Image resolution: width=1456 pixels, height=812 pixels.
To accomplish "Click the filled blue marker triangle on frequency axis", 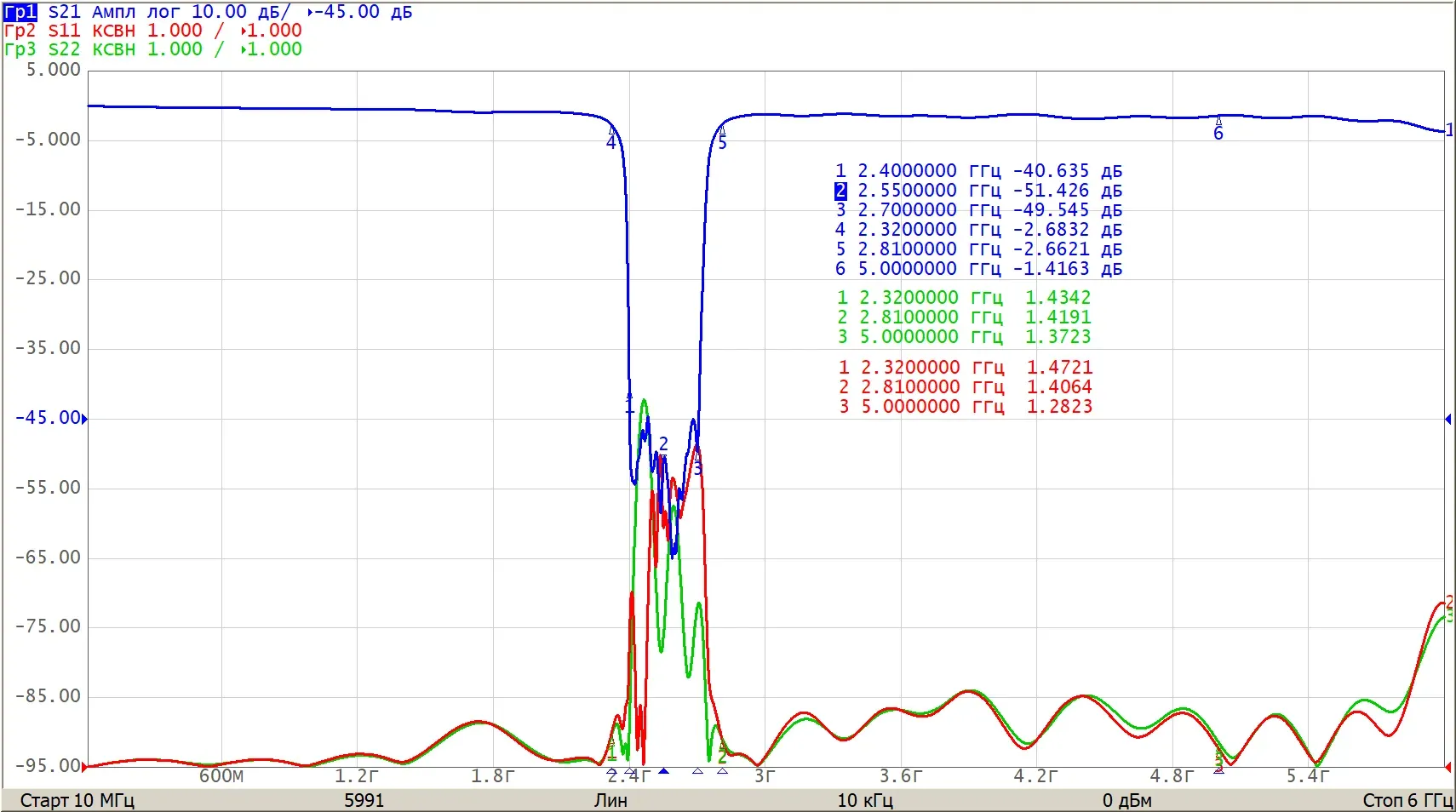I will click(663, 771).
